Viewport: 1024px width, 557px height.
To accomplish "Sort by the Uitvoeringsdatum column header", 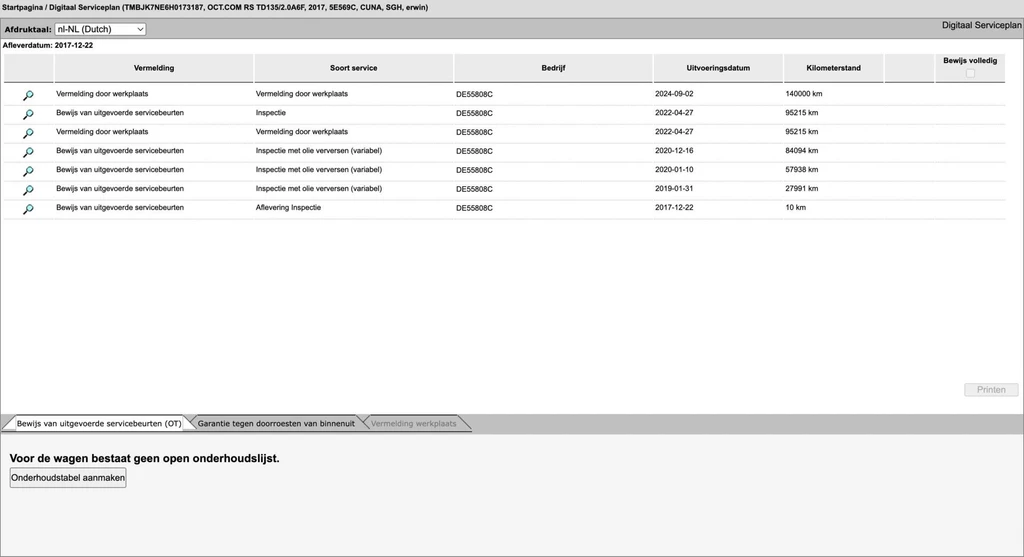I will [x=718, y=68].
